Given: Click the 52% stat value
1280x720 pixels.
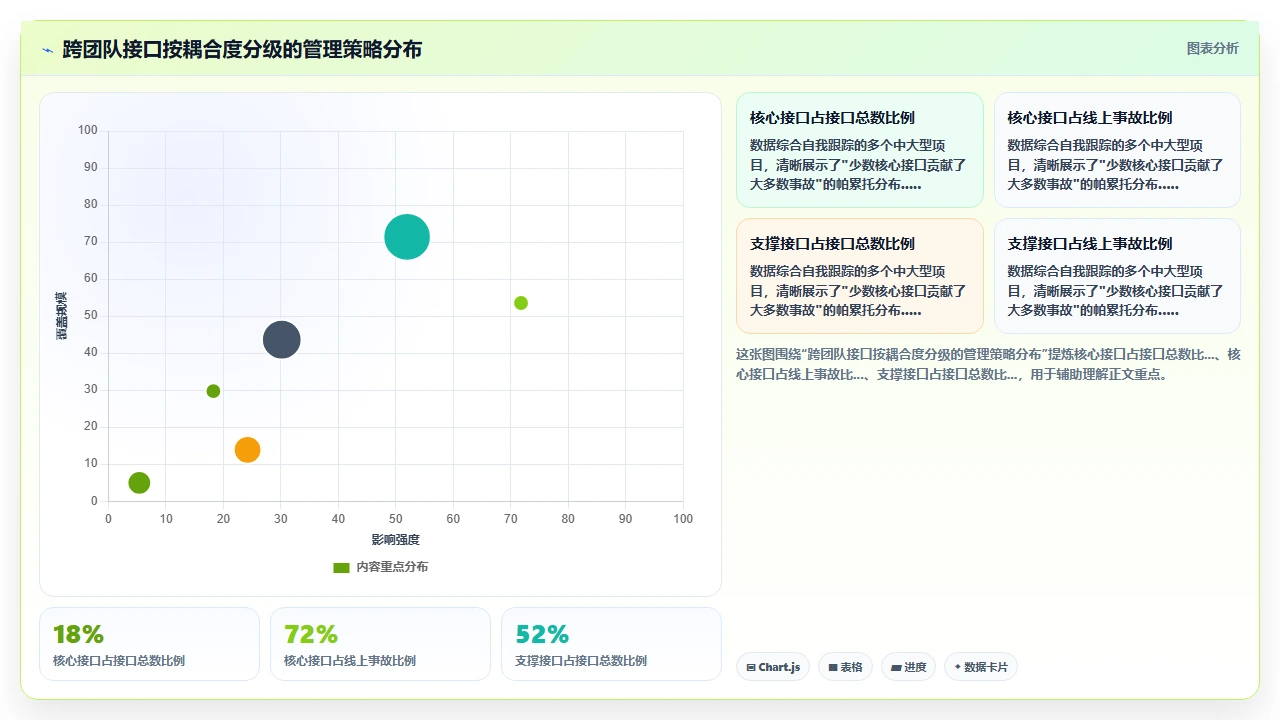Looking at the screenshot, I should tap(542, 634).
